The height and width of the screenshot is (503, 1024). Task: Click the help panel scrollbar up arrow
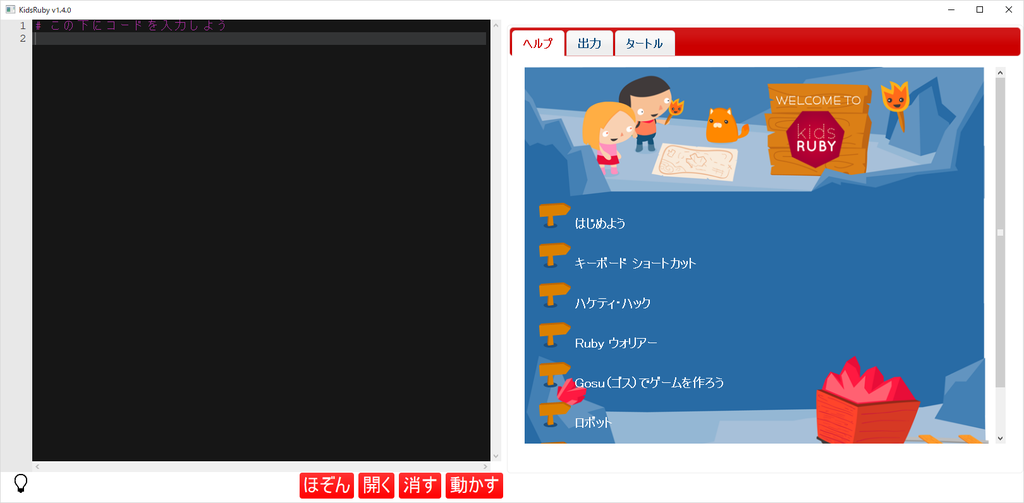click(1000, 73)
